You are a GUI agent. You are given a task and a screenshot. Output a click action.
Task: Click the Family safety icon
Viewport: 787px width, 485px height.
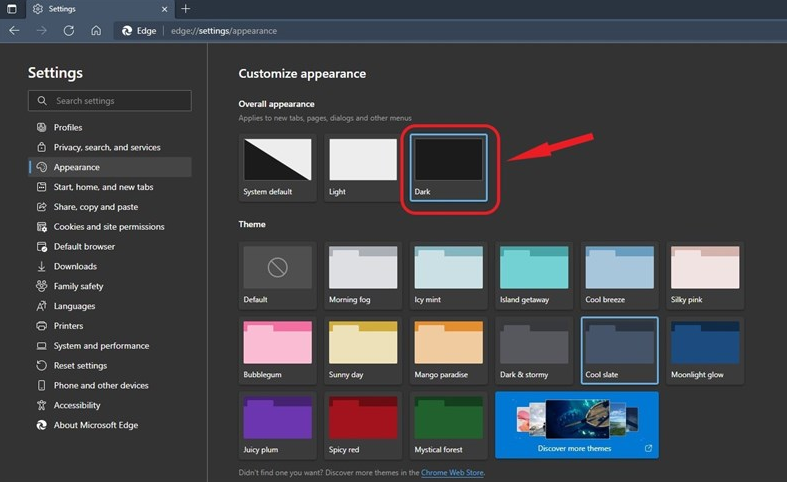coord(42,286)
